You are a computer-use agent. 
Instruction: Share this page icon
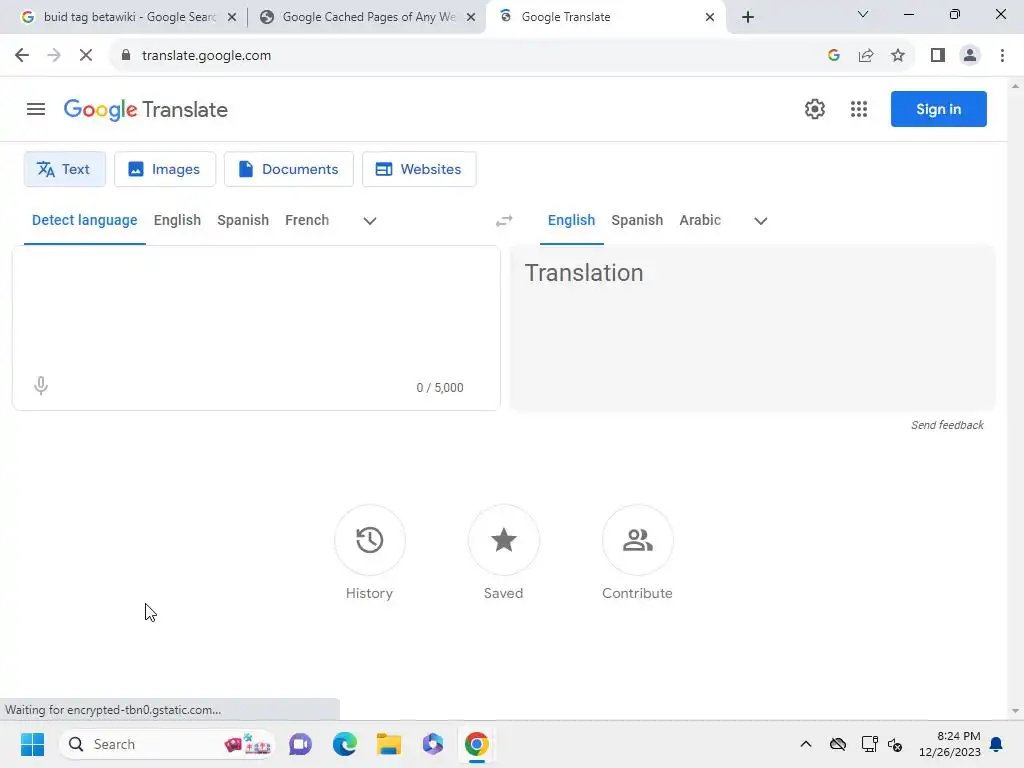tap(866, 56)
